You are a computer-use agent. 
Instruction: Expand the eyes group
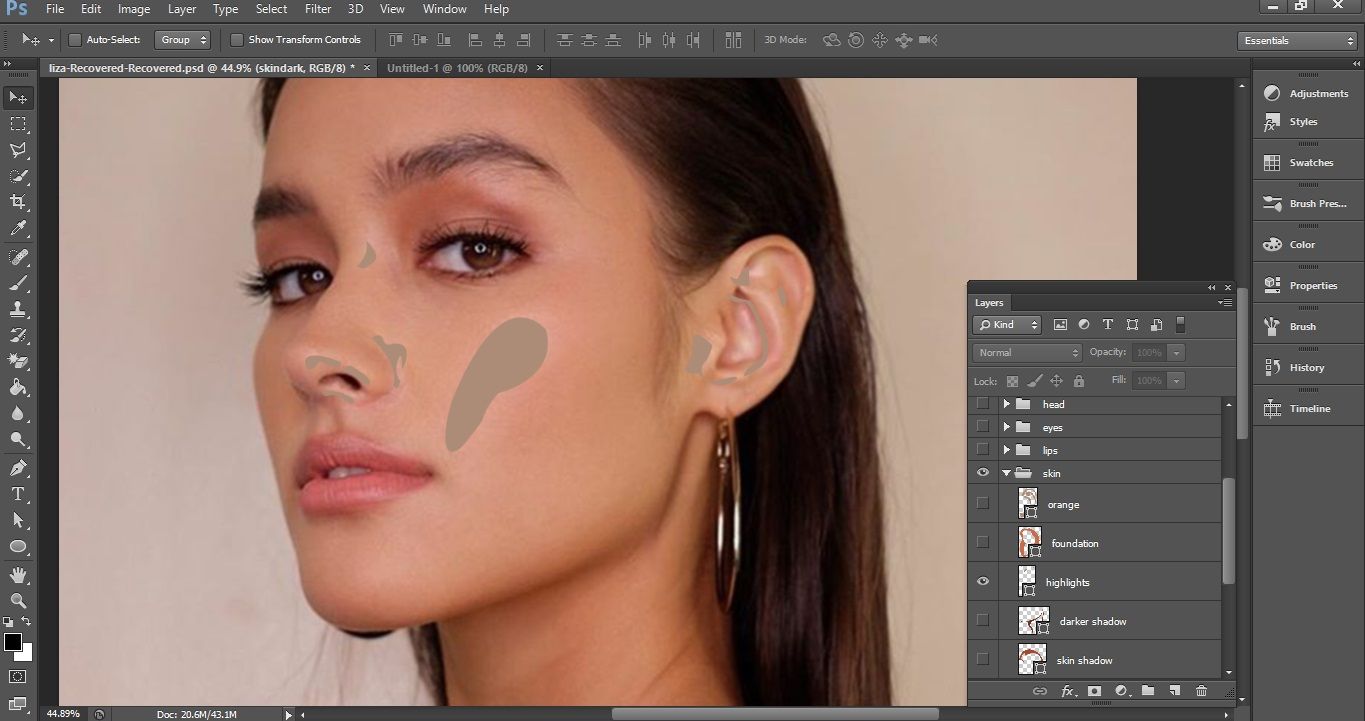tap(1006, 427)
